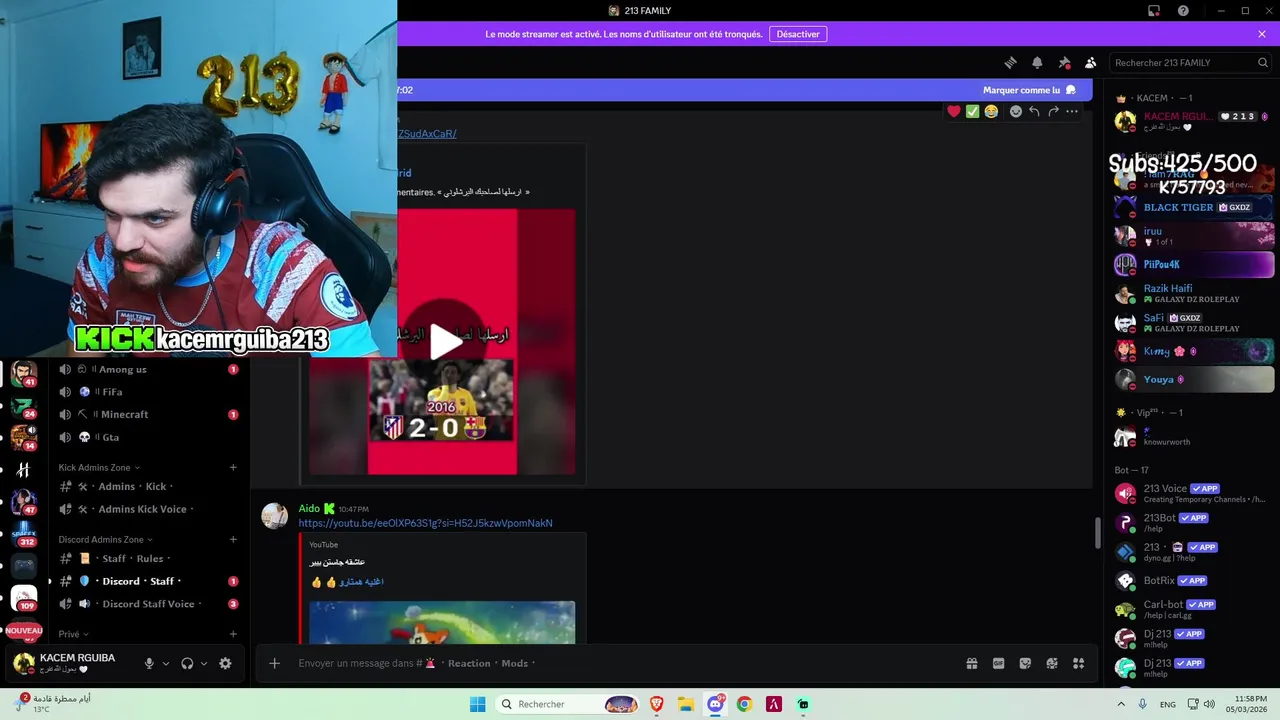Open user settings gear
Screen dimensions: 1280x720
click(x=225, y=663)
